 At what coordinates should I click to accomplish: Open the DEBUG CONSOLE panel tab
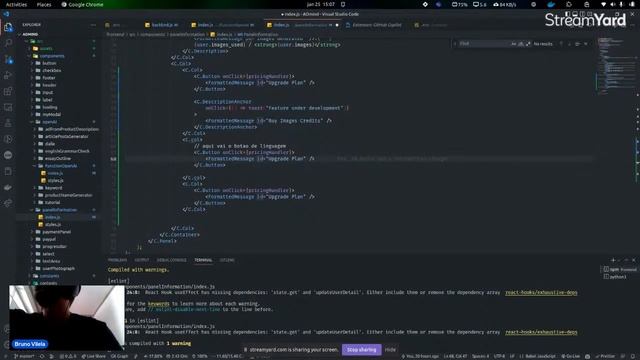point(171,260)
